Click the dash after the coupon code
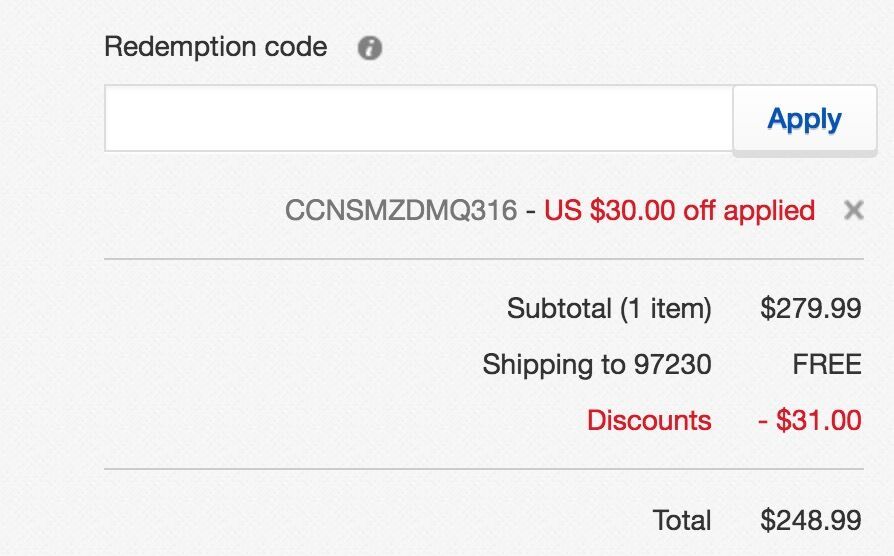Screen dimensions: 894x556 click(531, 212)
